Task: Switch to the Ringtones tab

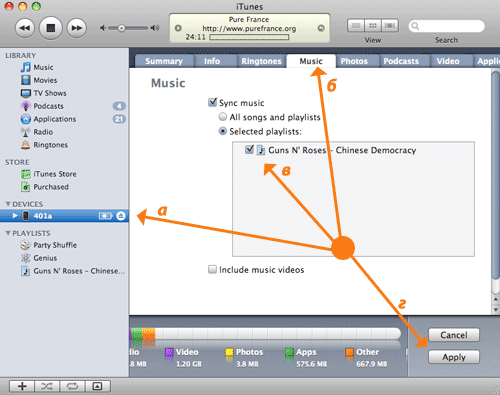Action: 261,61
